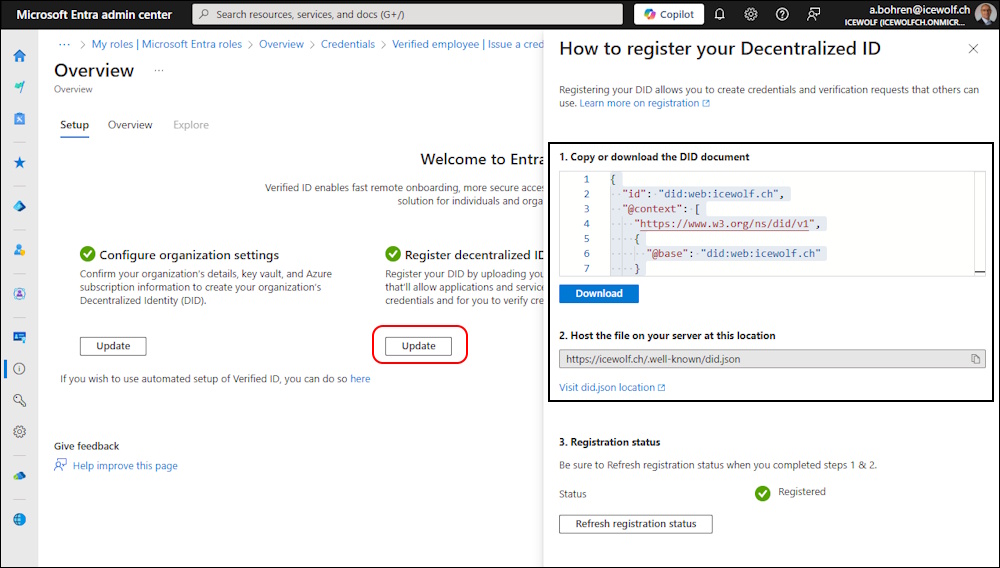1000x568 pixels.
Task: Close the How to register panel
Action: (973, 48)
